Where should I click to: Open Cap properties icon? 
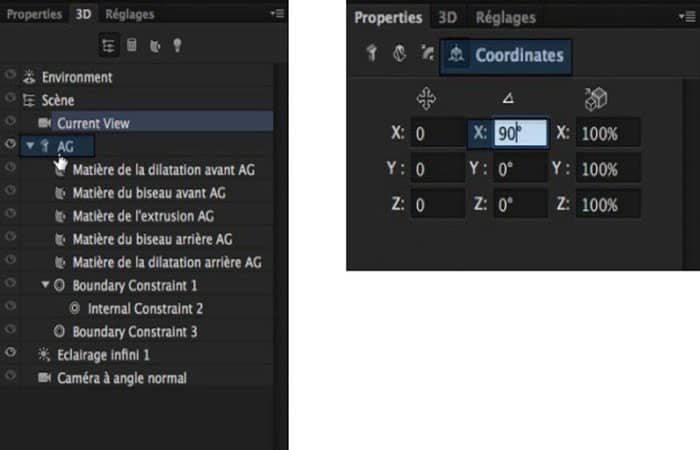[427, 55]
